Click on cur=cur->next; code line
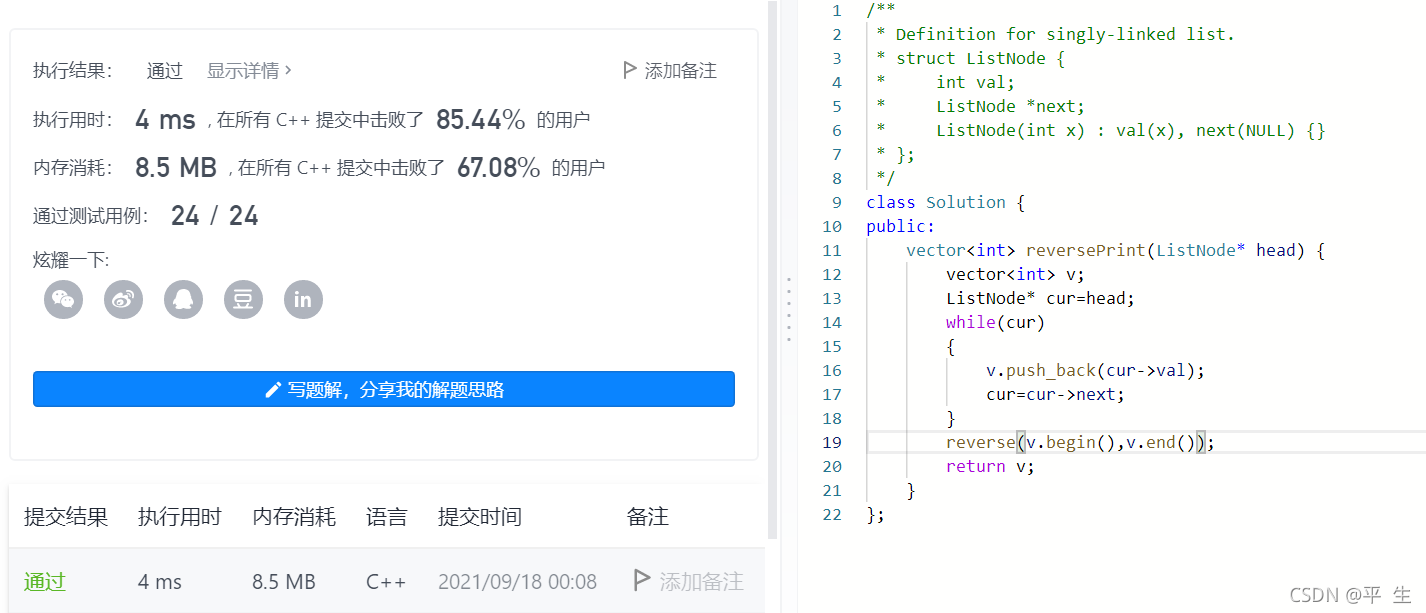The height and width of the screenshot is (613, 1426). point(1055,394)
